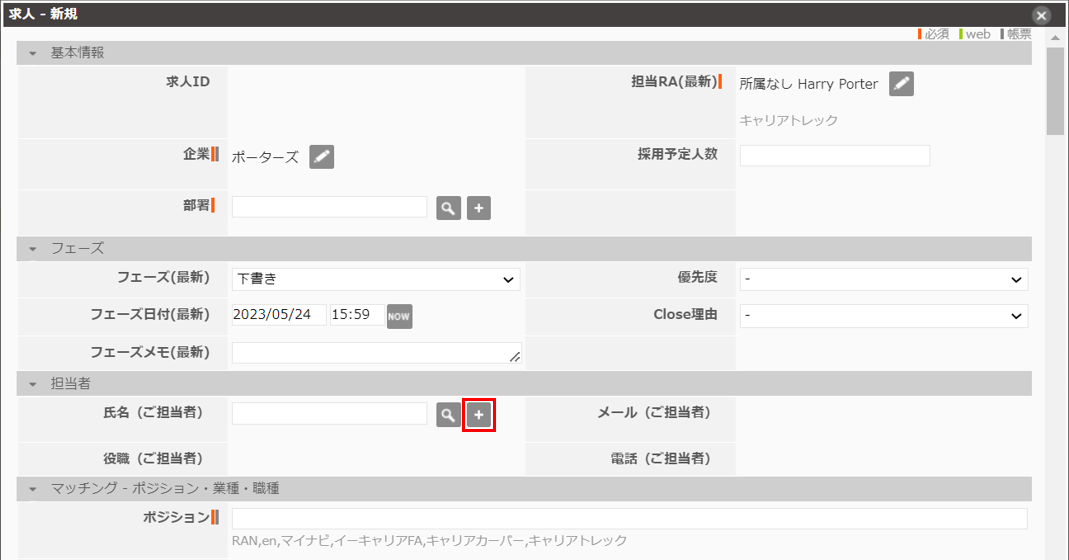
Task: Click the ポジション text field
Action: click(629, 518)
